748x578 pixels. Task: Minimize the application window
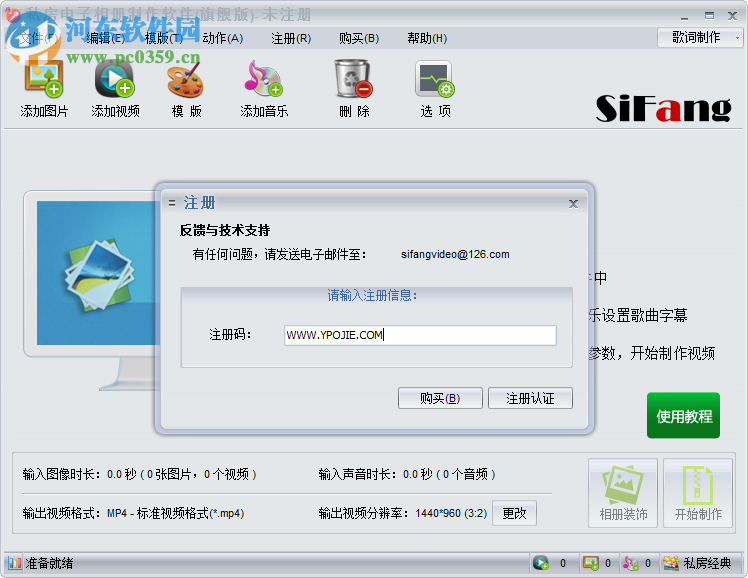point(685,17)
